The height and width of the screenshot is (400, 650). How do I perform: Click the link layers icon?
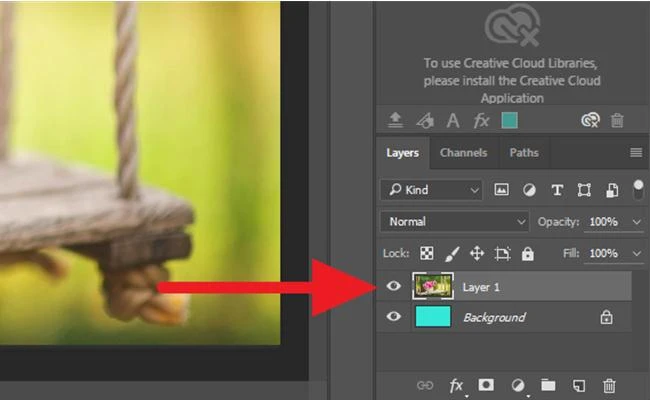click(x=425, y=385)
